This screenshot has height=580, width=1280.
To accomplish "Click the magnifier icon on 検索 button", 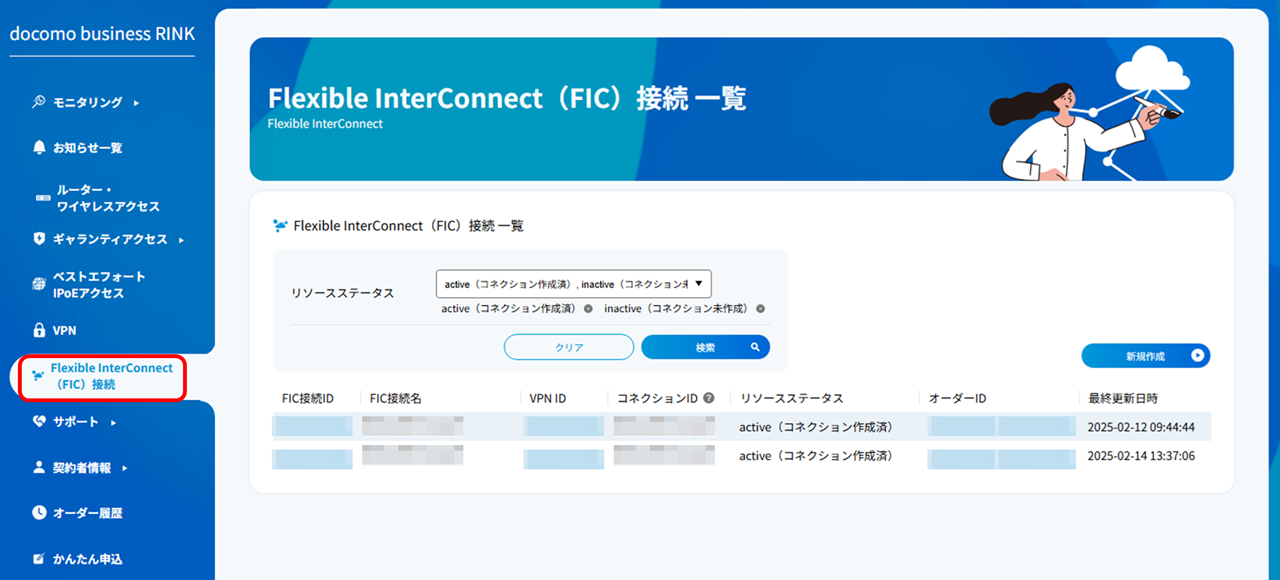I will (756, 347).
